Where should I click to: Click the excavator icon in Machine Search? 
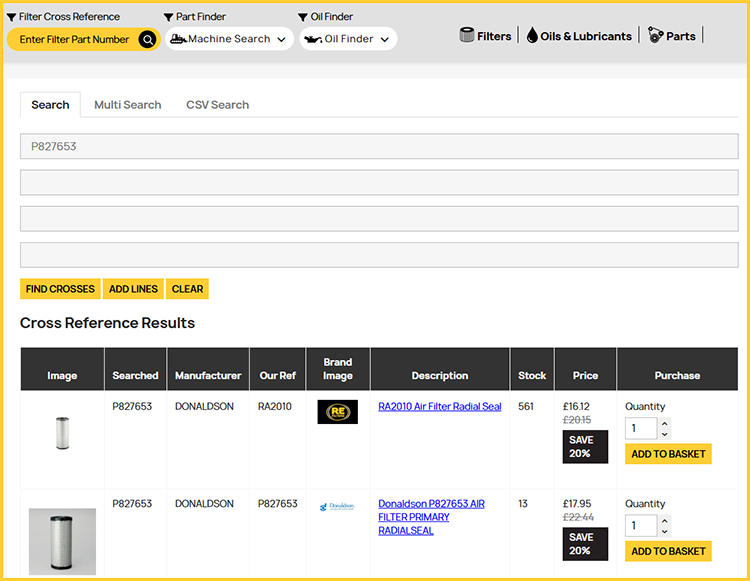[177, 39]
